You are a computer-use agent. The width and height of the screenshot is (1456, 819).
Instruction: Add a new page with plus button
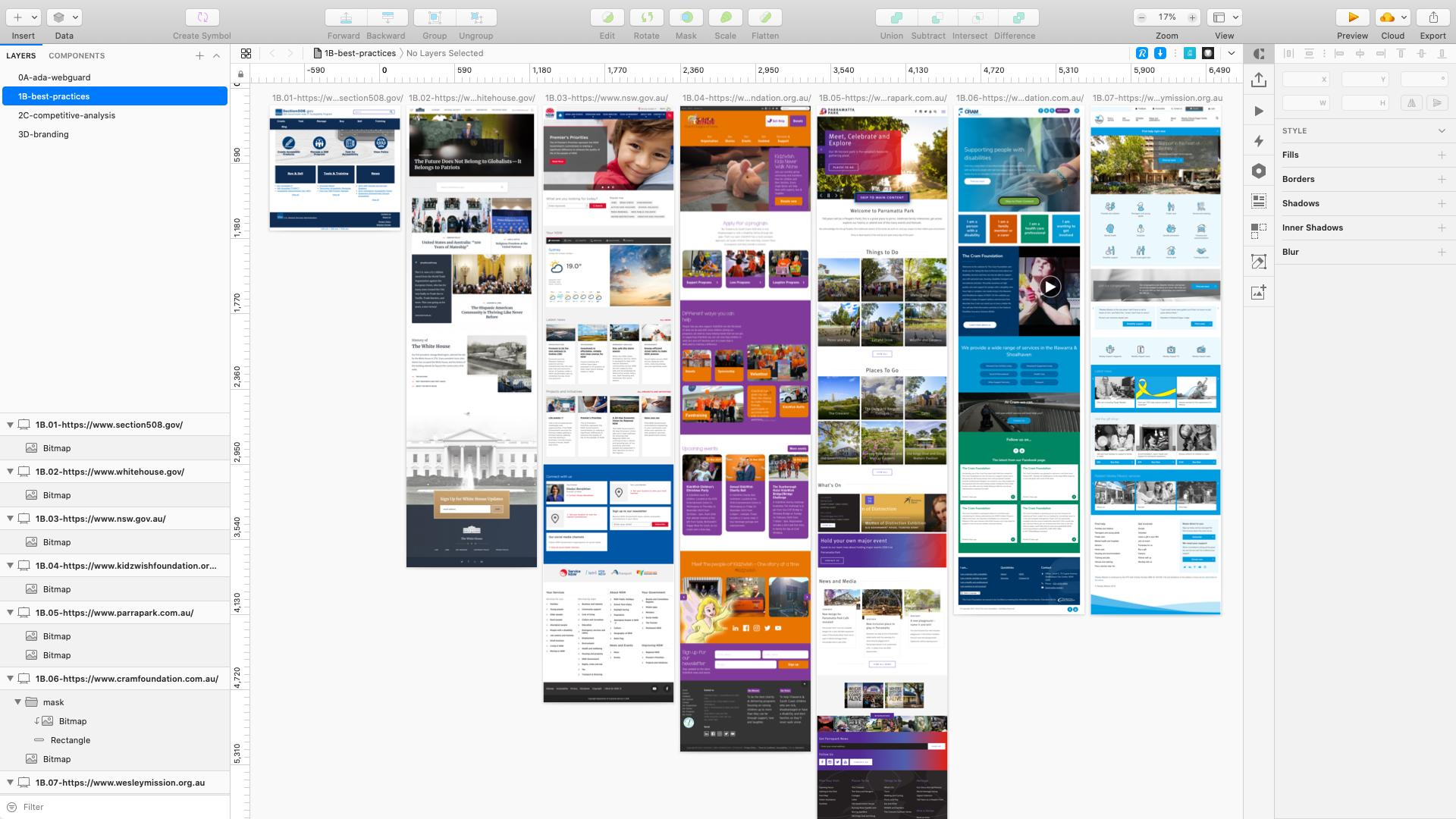199,55
